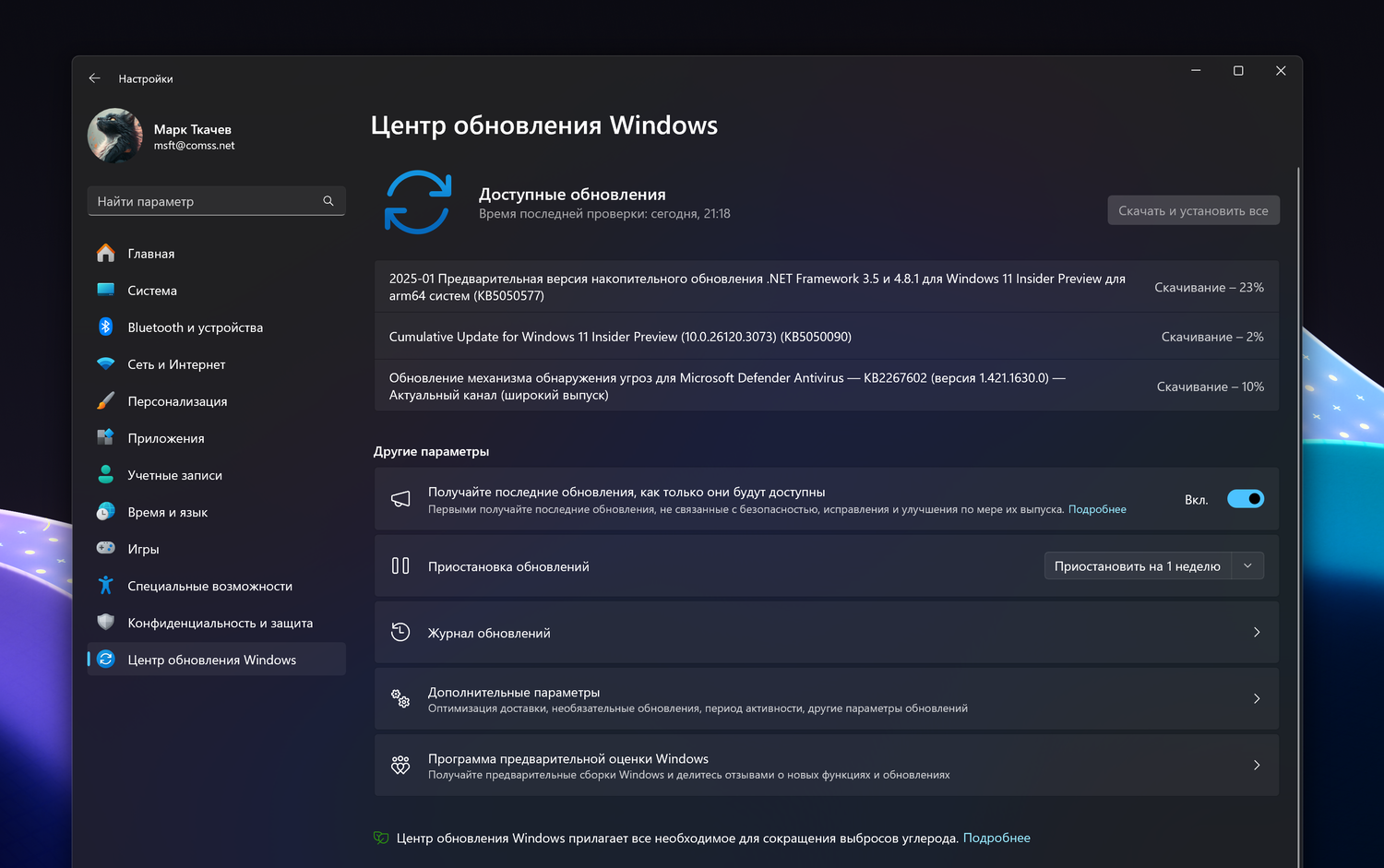Follow the Подробнее link about carbon emissions

tap(996, 838)
